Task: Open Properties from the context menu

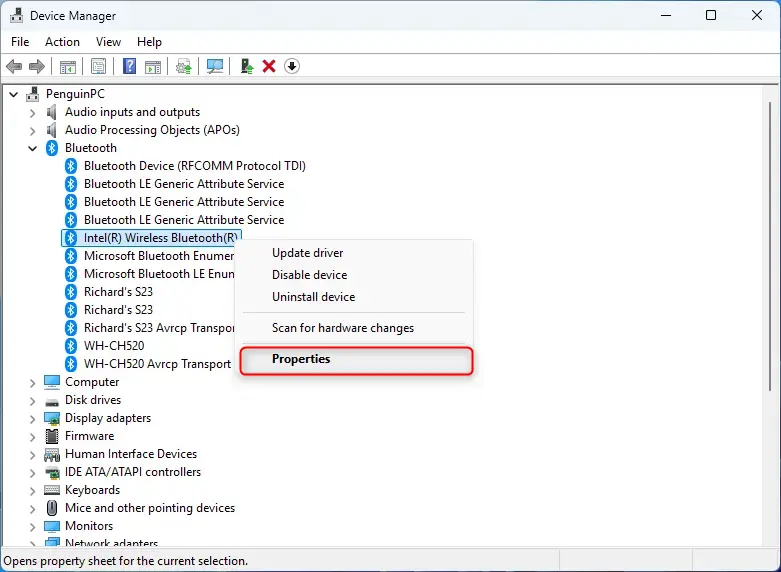Action: click(356, 360)
